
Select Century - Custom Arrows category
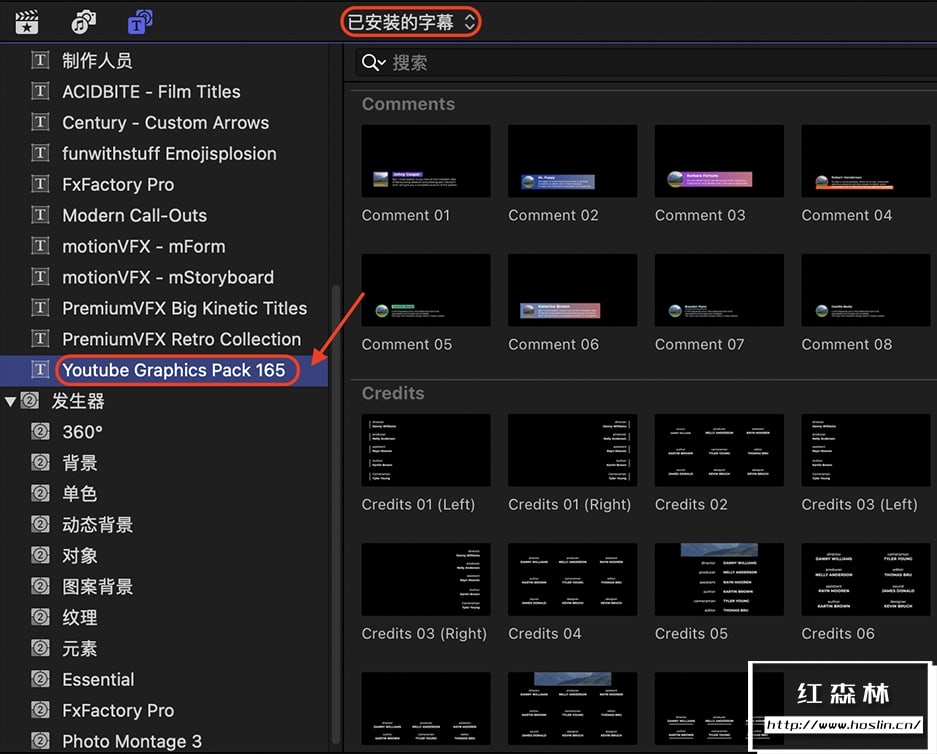166,122
